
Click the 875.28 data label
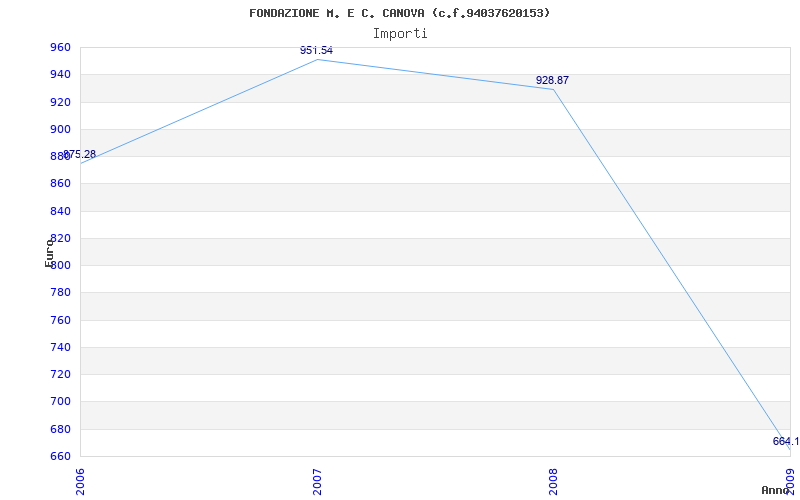coord(79,154)
